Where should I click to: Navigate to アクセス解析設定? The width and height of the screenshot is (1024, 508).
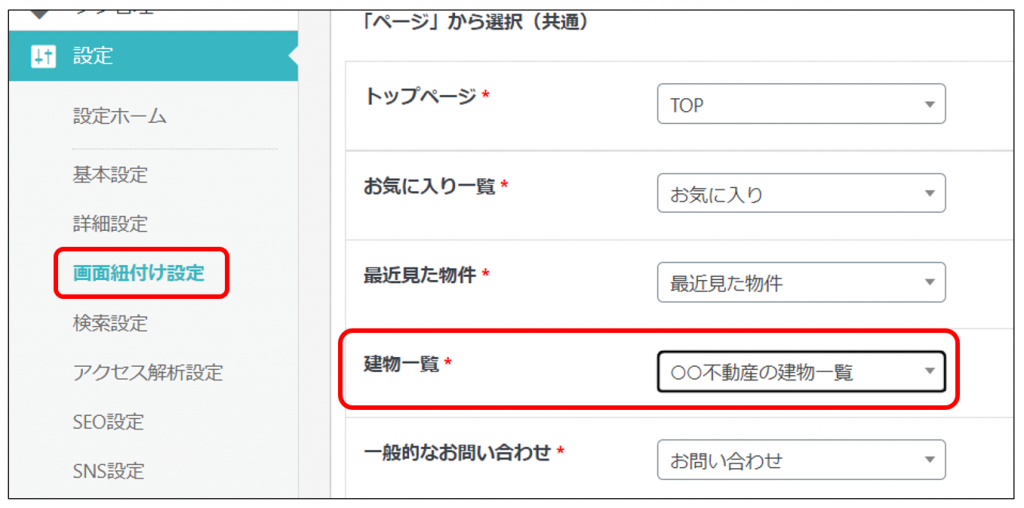coord(147,373)
